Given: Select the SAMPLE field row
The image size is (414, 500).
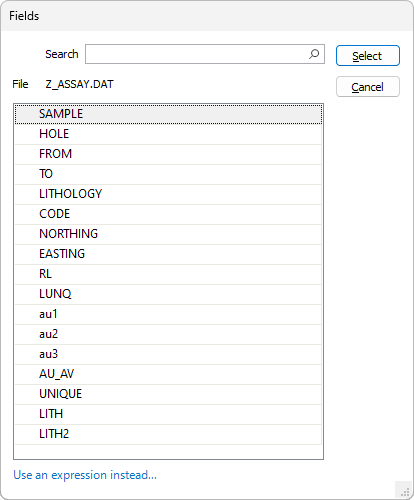Looking at the screenshot, I should [168, 114].
